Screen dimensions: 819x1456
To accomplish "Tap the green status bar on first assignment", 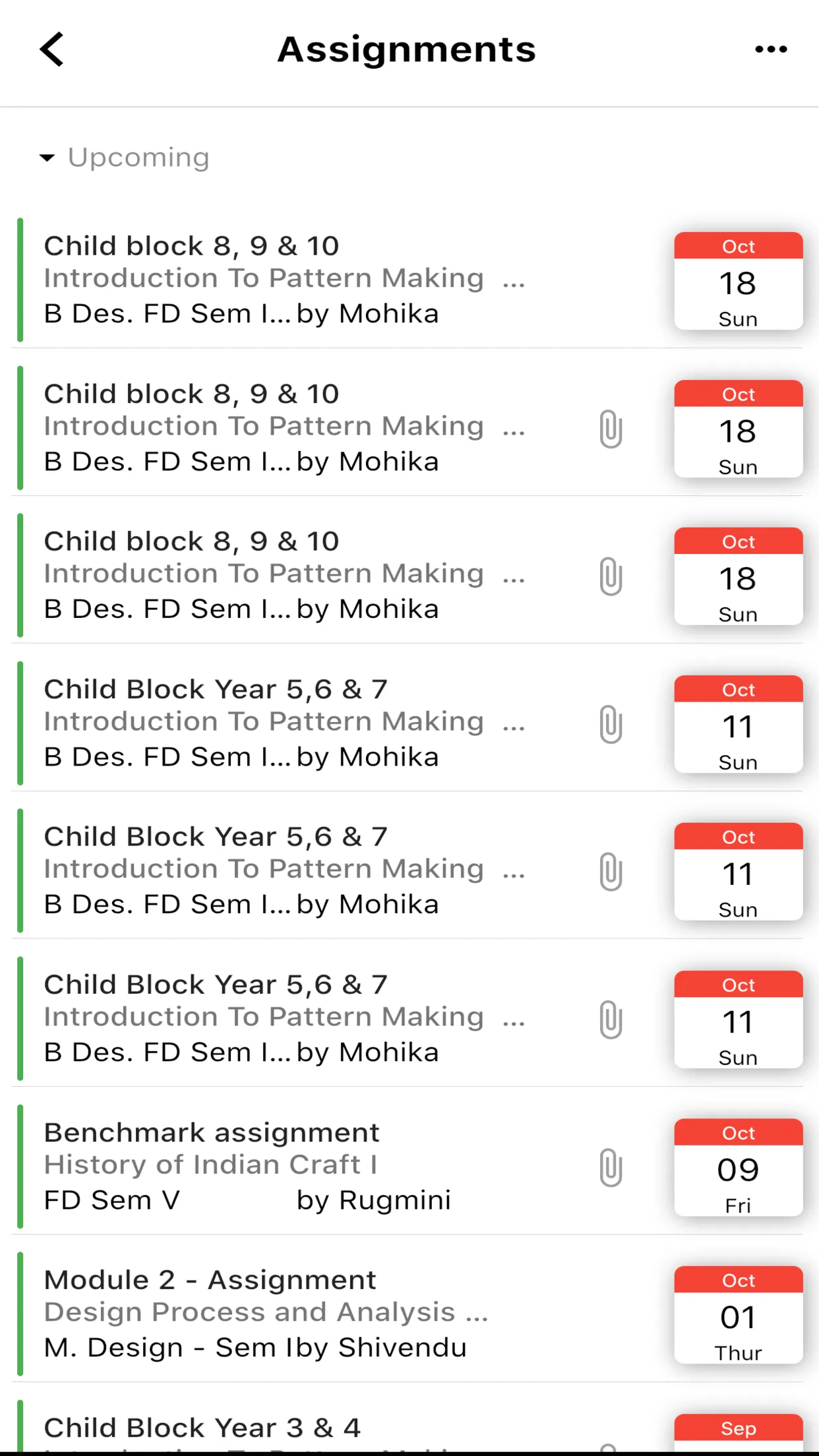I will tap(20, 280).
